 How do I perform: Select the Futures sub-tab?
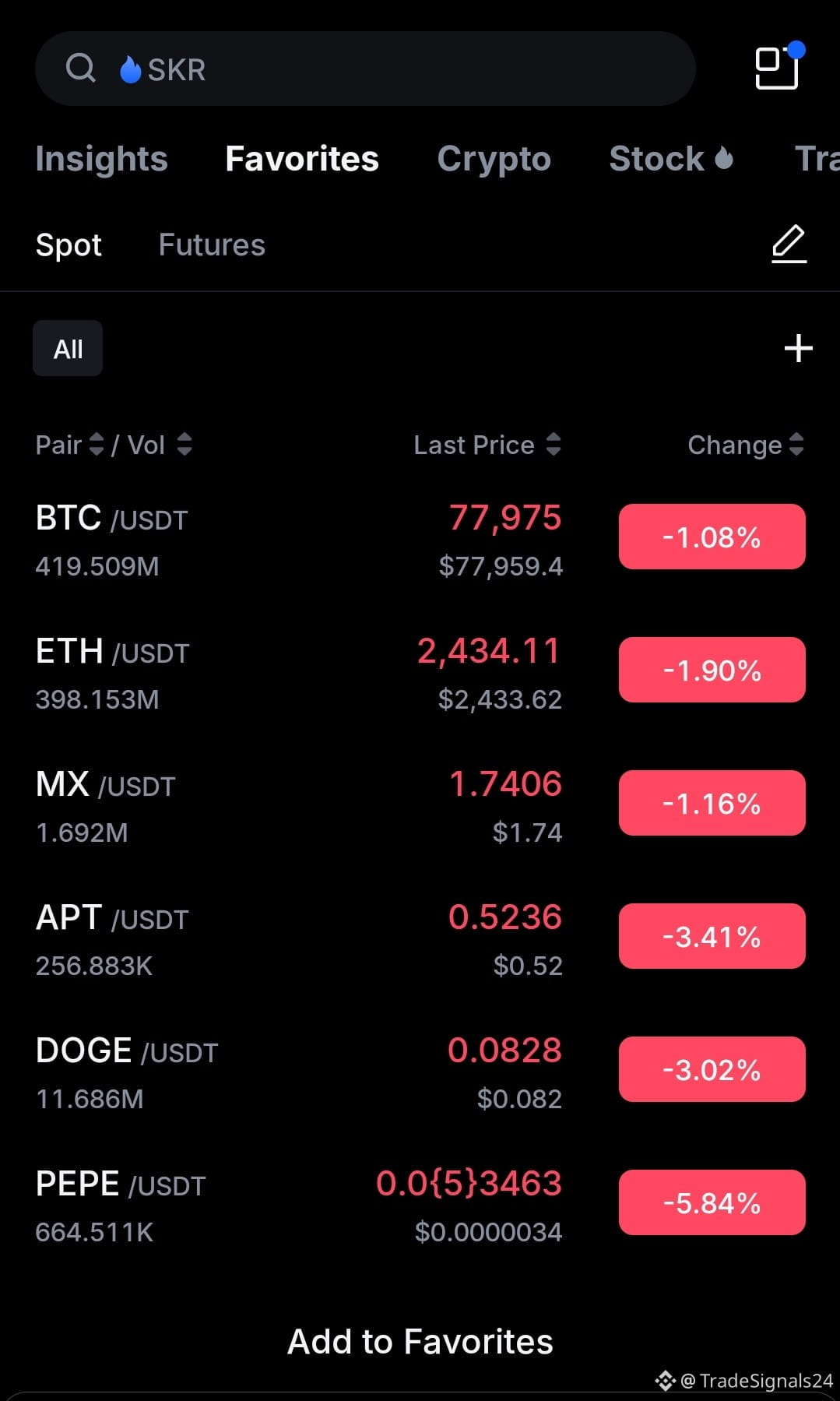[x=212, y=245]
